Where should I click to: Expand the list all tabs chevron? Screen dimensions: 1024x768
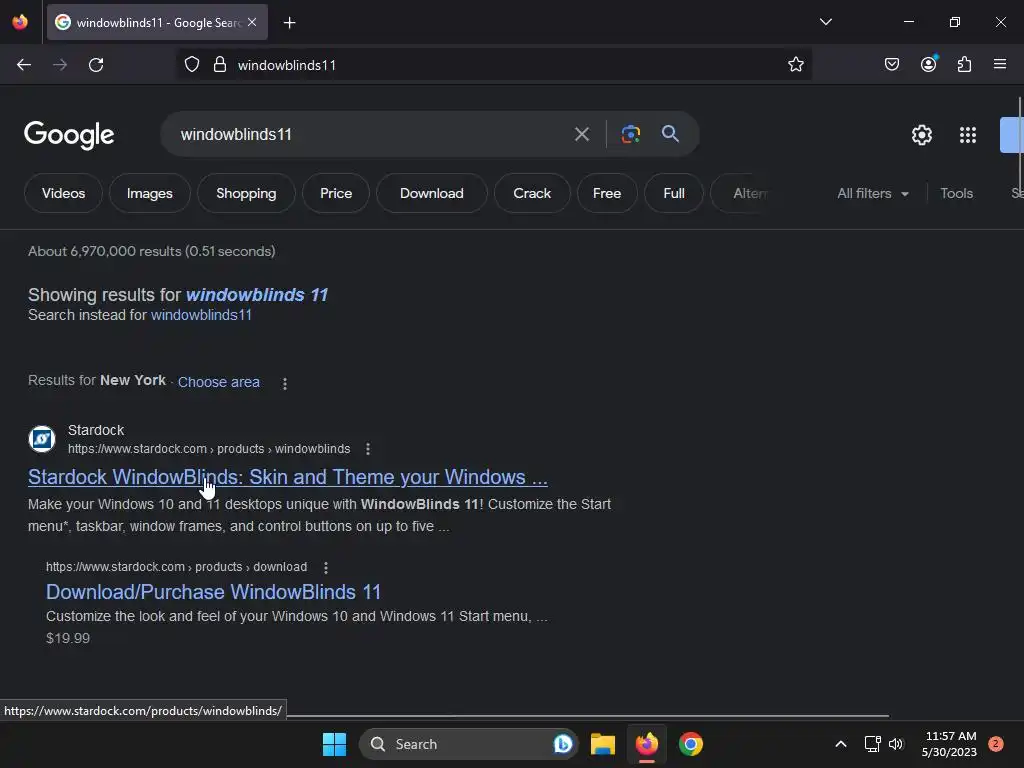point(825,22)
